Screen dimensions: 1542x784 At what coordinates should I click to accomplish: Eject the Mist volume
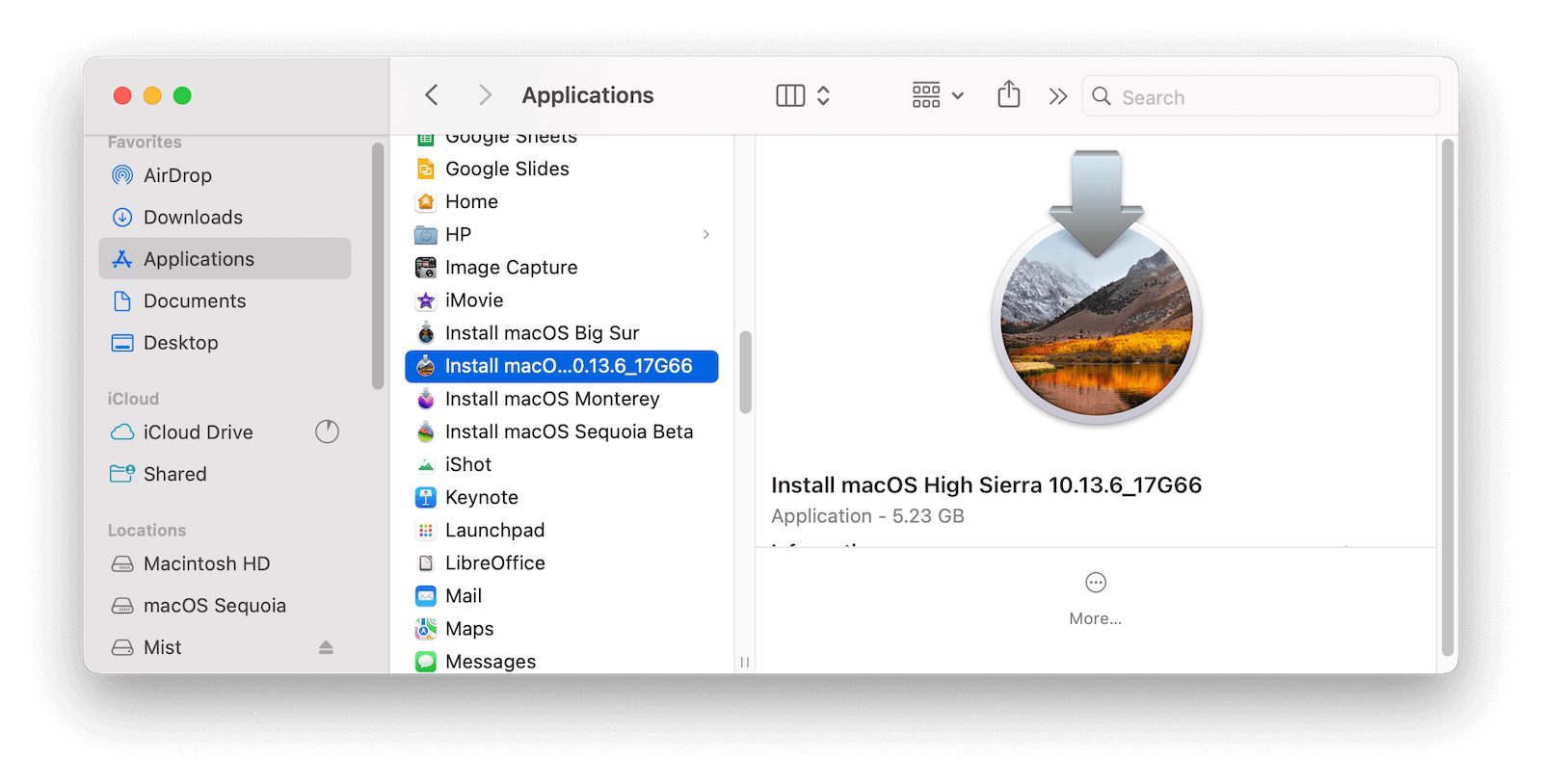(326, 647)
